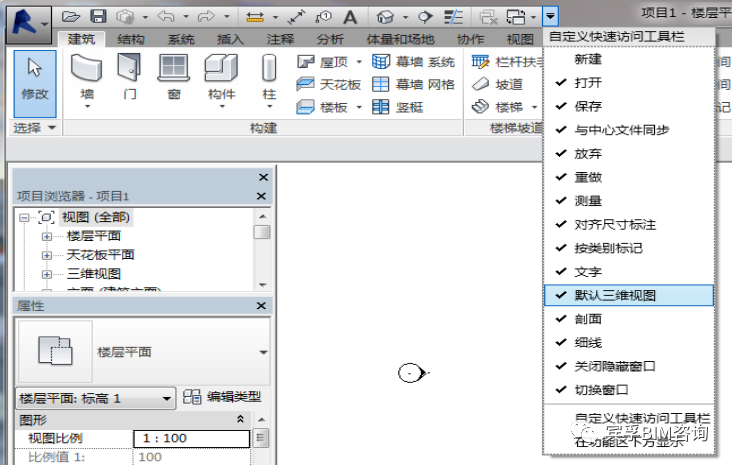The image size is (732, 465).
Task: Close the 属性 panel
Action: (261, 306)
